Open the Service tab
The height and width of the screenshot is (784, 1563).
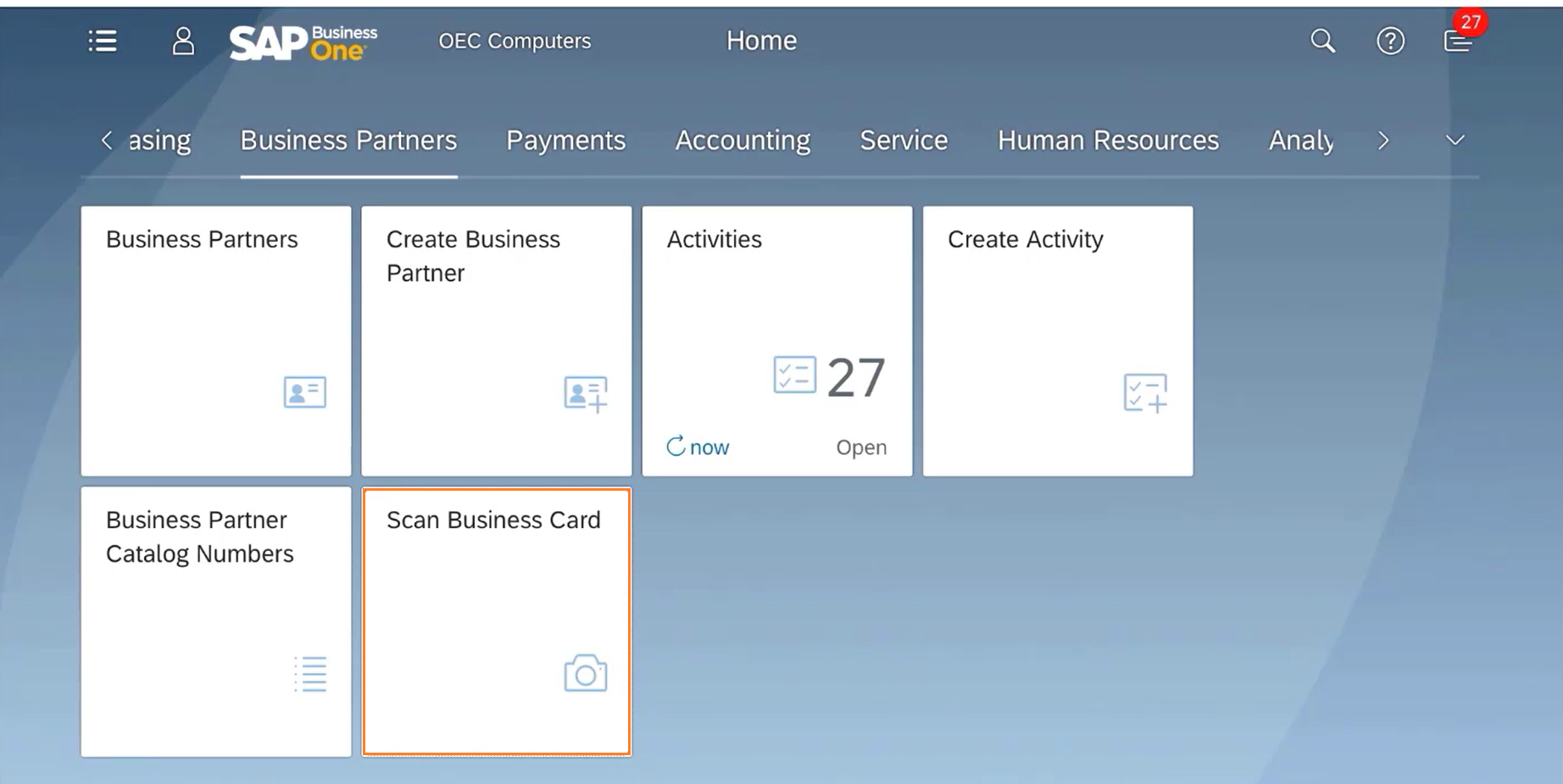[904, 141]
